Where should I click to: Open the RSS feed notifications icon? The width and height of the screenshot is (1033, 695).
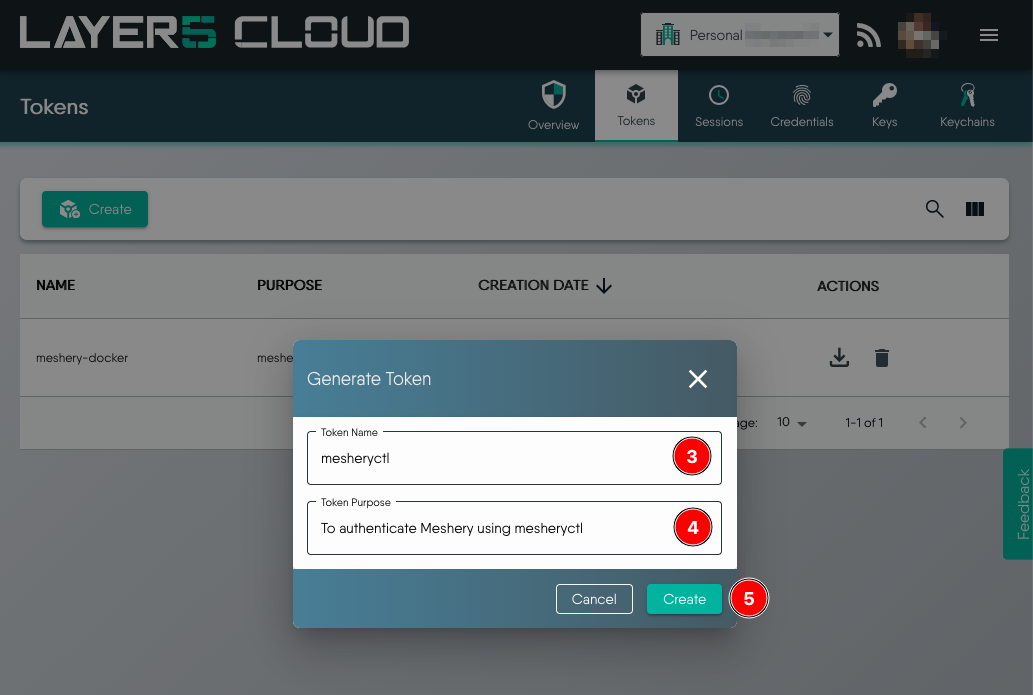tap(868, 36)
